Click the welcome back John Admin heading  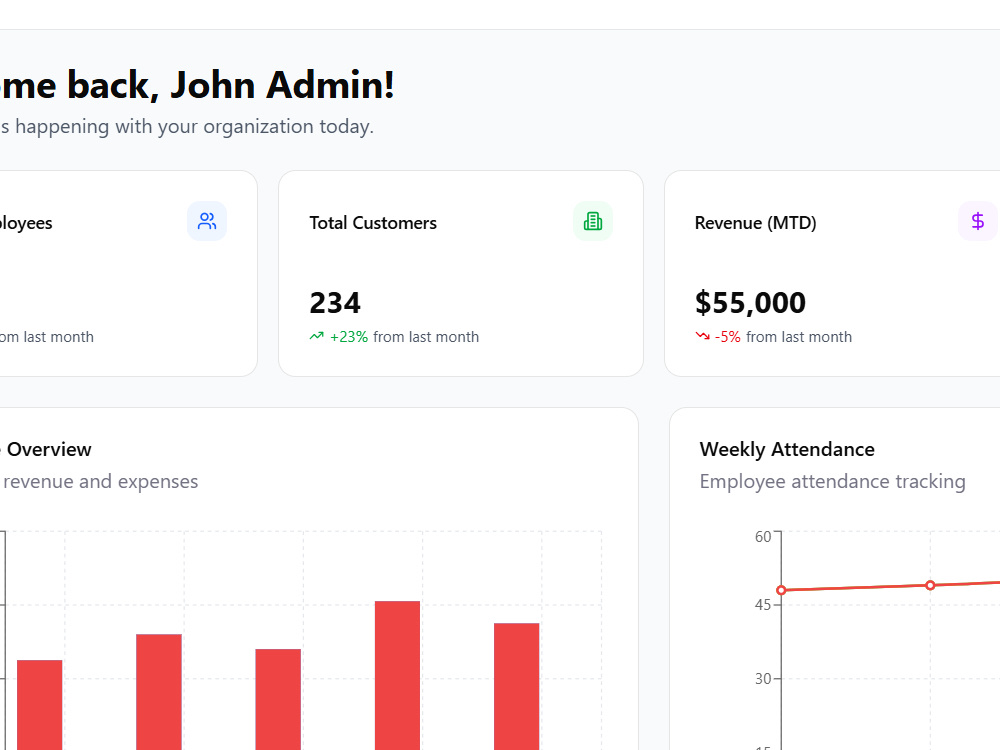tap(197, 85)
